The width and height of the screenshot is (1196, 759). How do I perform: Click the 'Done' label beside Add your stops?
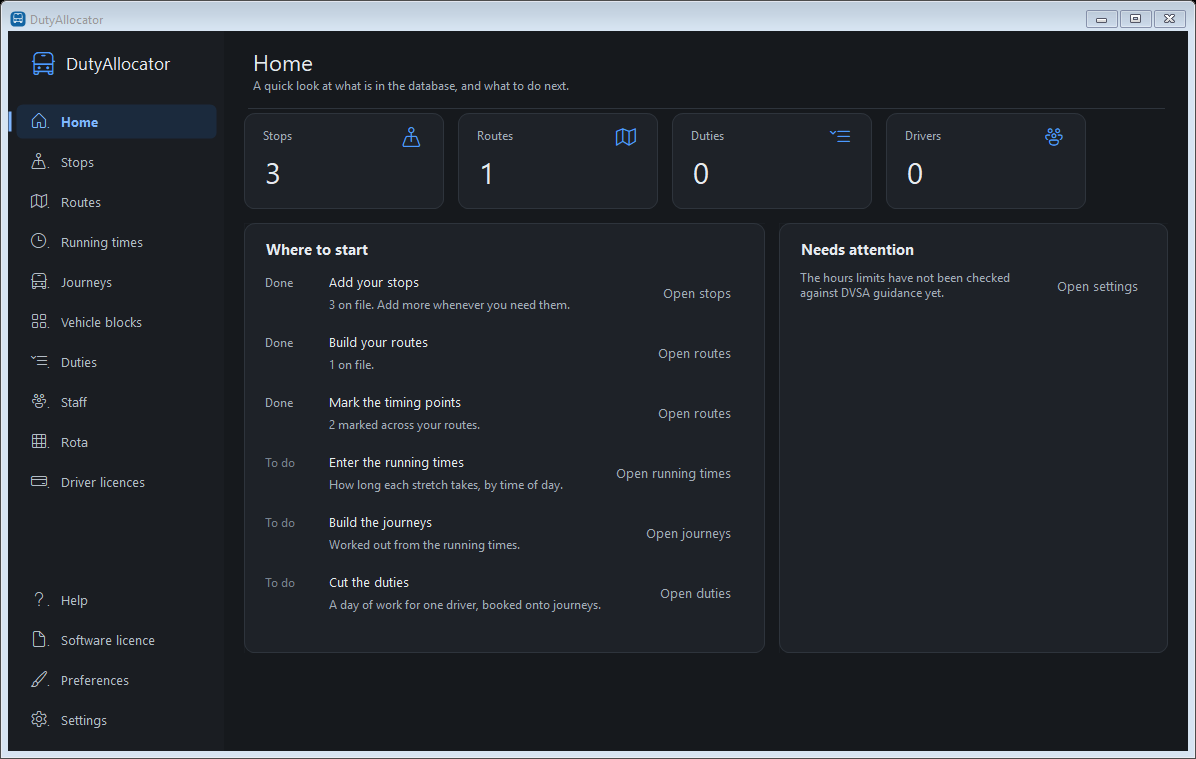click(279, 283)
